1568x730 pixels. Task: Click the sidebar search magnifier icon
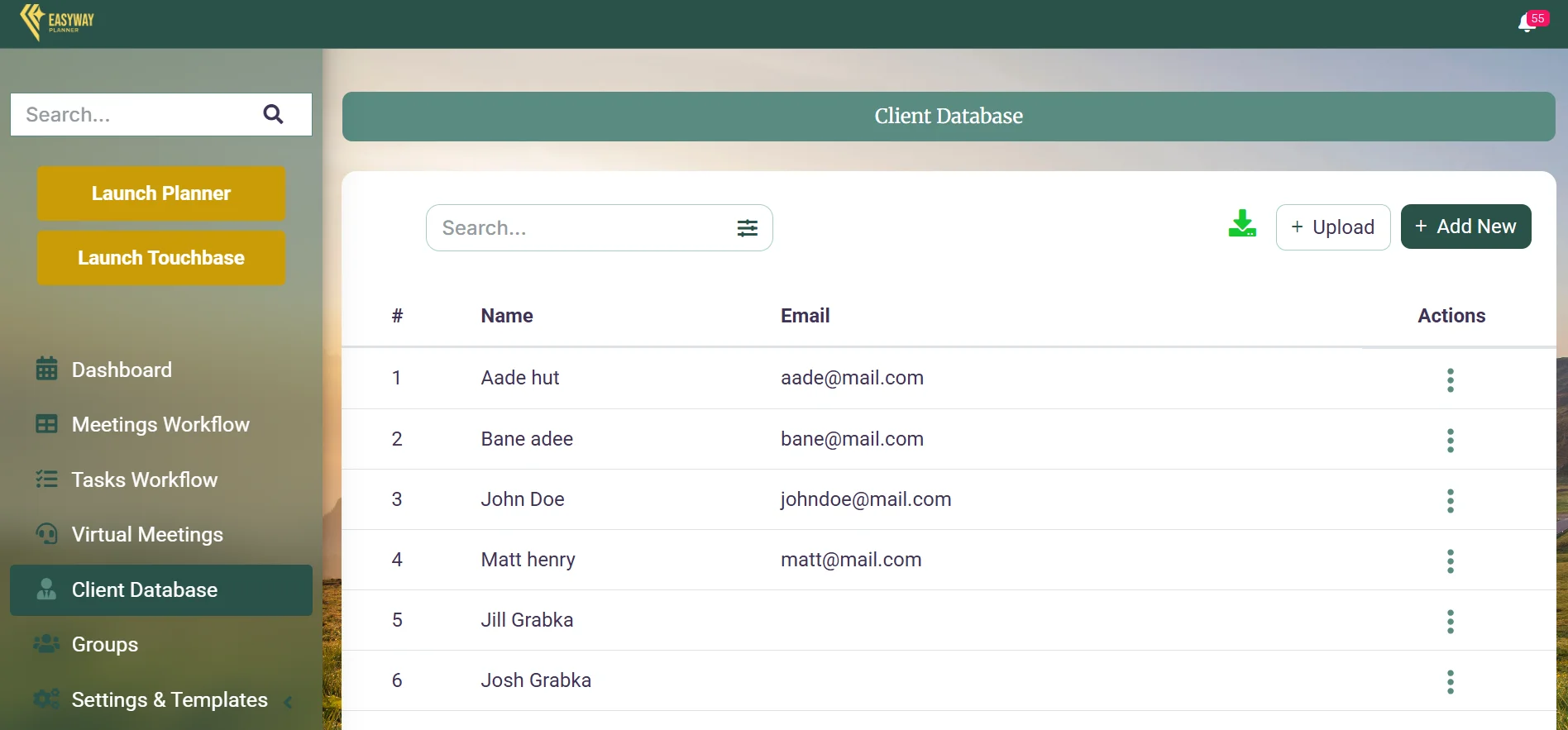[273, 114]
